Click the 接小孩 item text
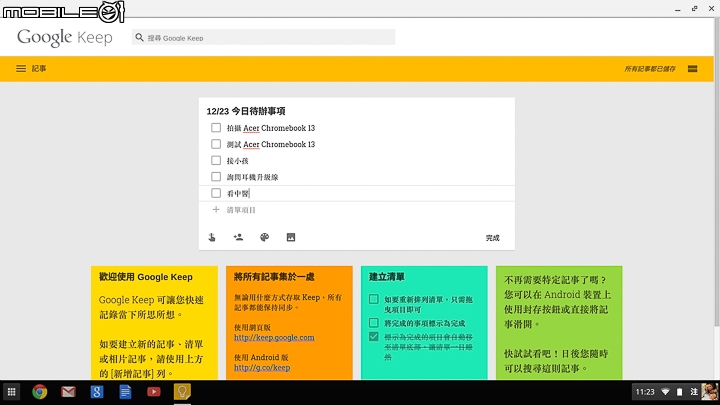Viewport: 720px width, 405px height. coord(237,161)
